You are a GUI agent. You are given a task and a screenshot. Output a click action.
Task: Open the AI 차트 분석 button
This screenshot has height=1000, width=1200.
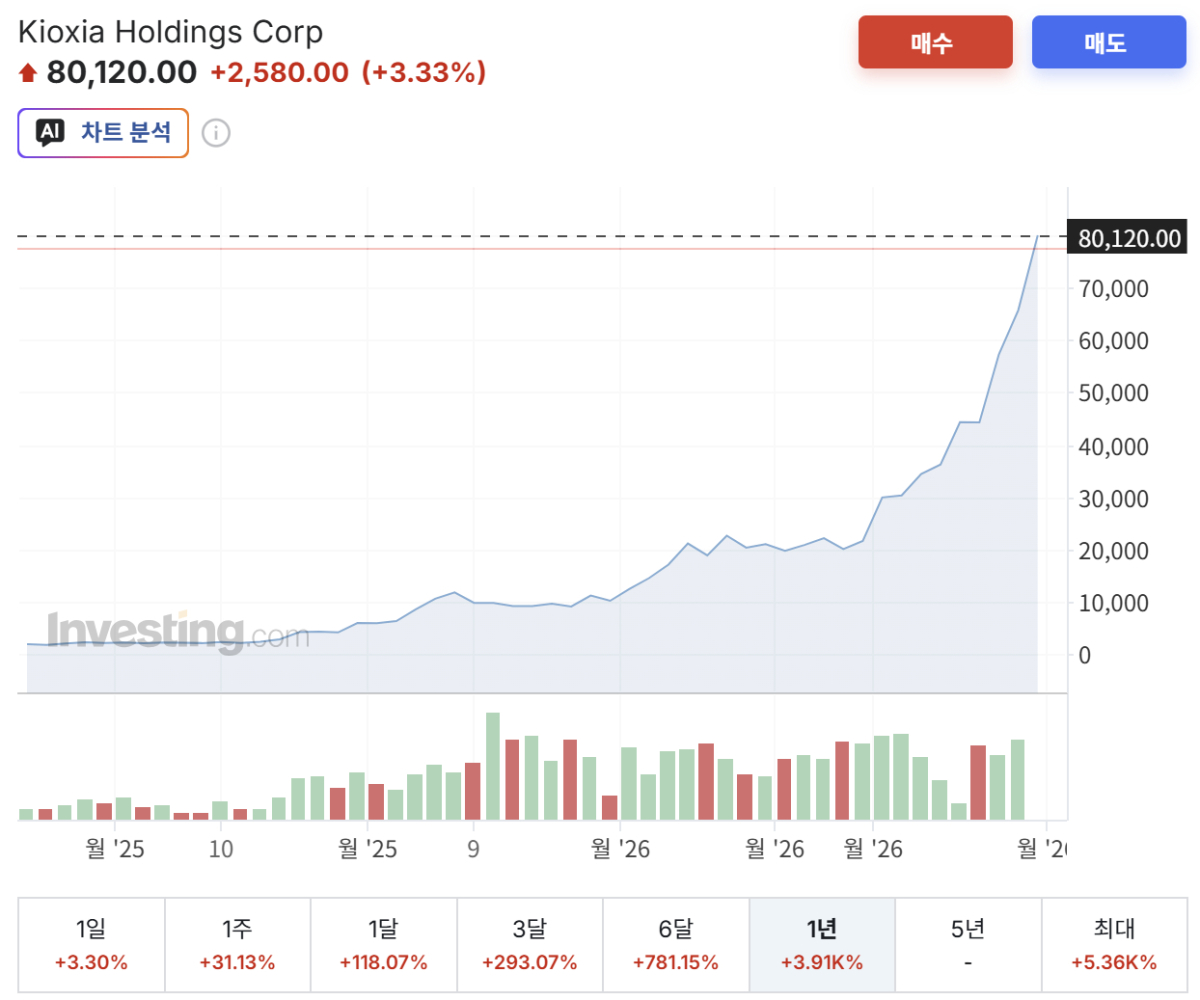103,133
